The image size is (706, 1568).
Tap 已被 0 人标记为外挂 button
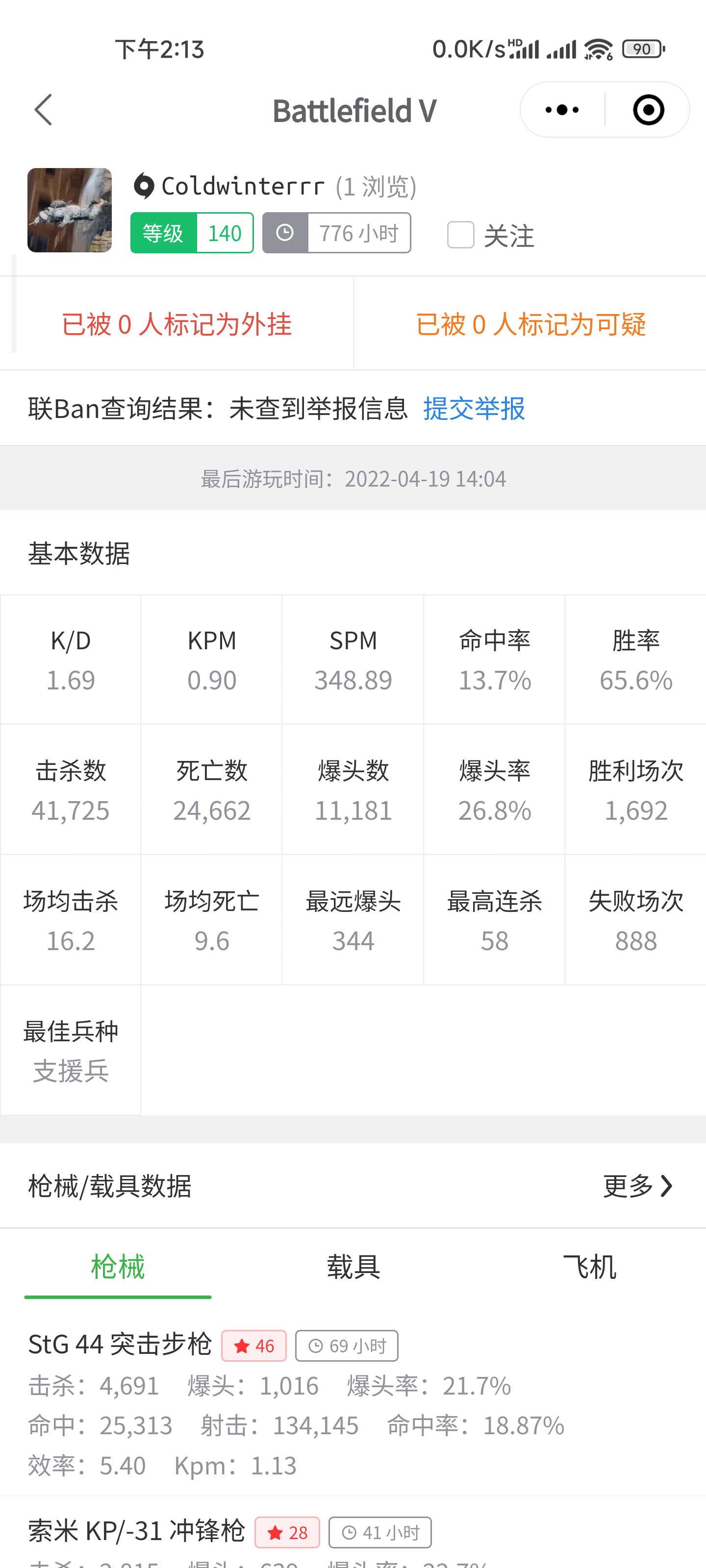coord(176,324)
